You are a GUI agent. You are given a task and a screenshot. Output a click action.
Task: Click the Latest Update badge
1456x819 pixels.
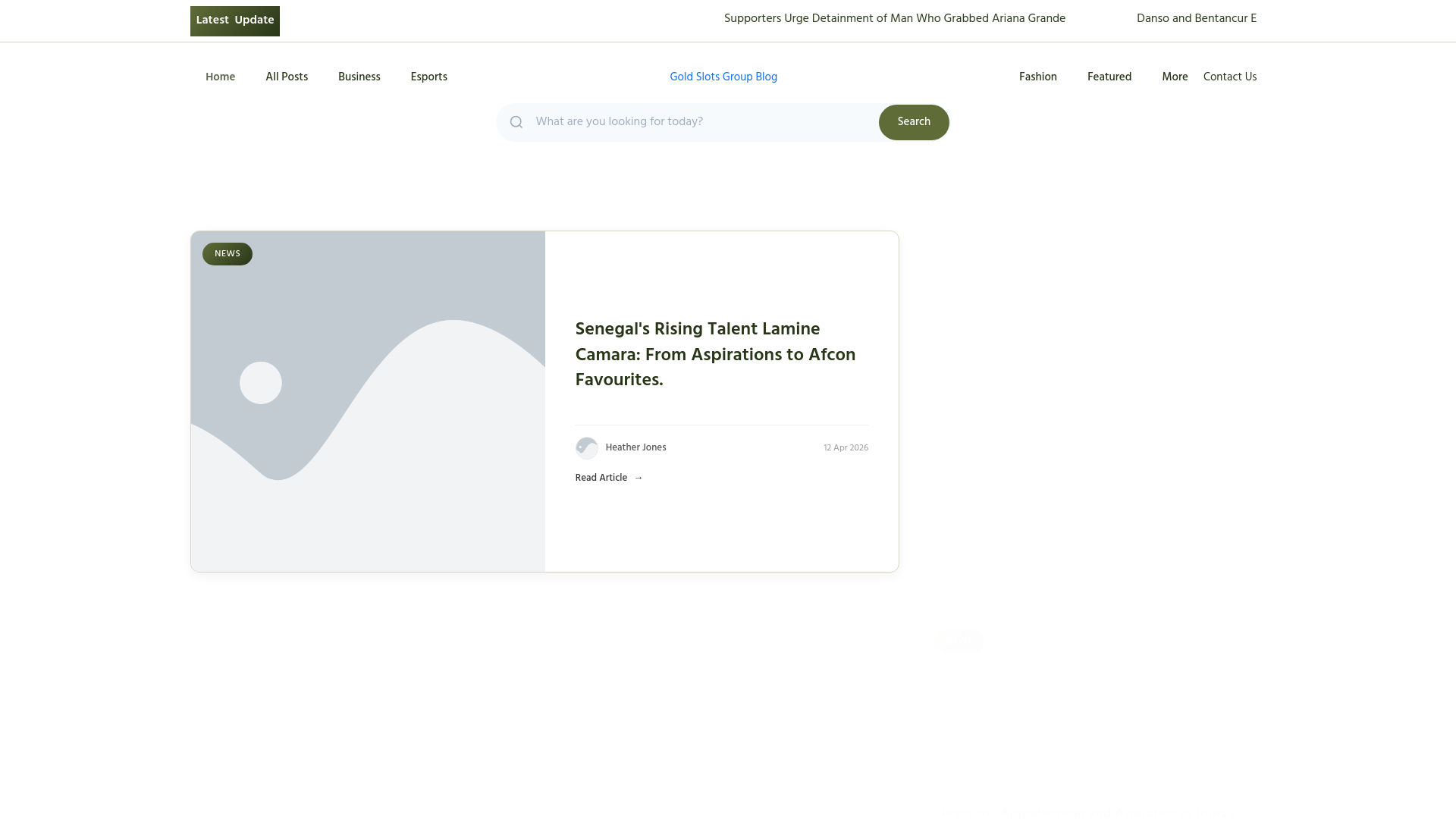[235, 21]
